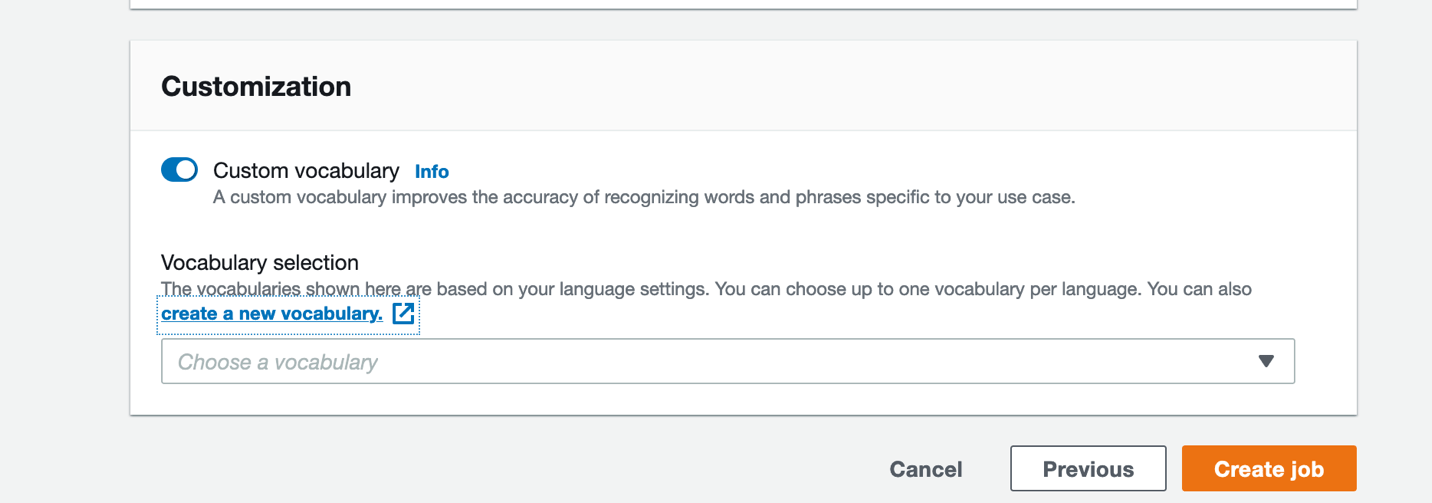Expand the vocabulary dropdown arrow
The height and width of the screenshot is (503, 1432).
click(x=1266, y=361)
